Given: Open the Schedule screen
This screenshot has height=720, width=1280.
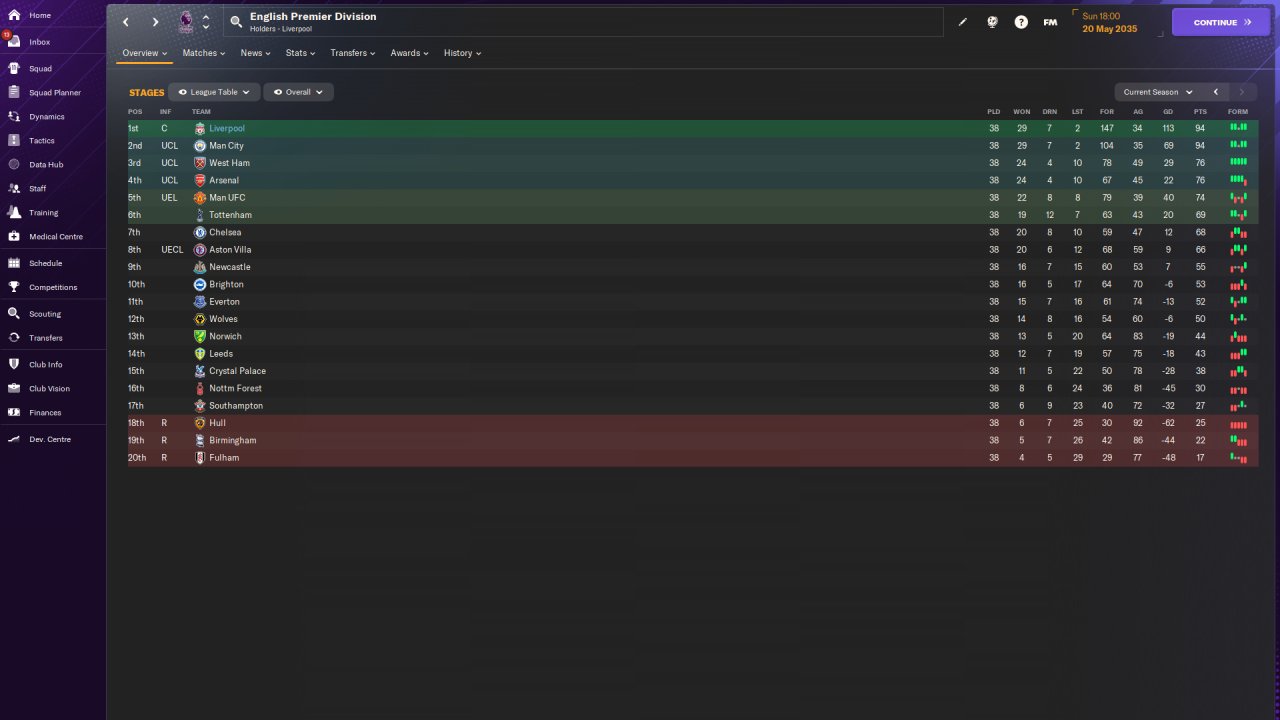Looking at the screenshot, I should click(x=45, y=264).
